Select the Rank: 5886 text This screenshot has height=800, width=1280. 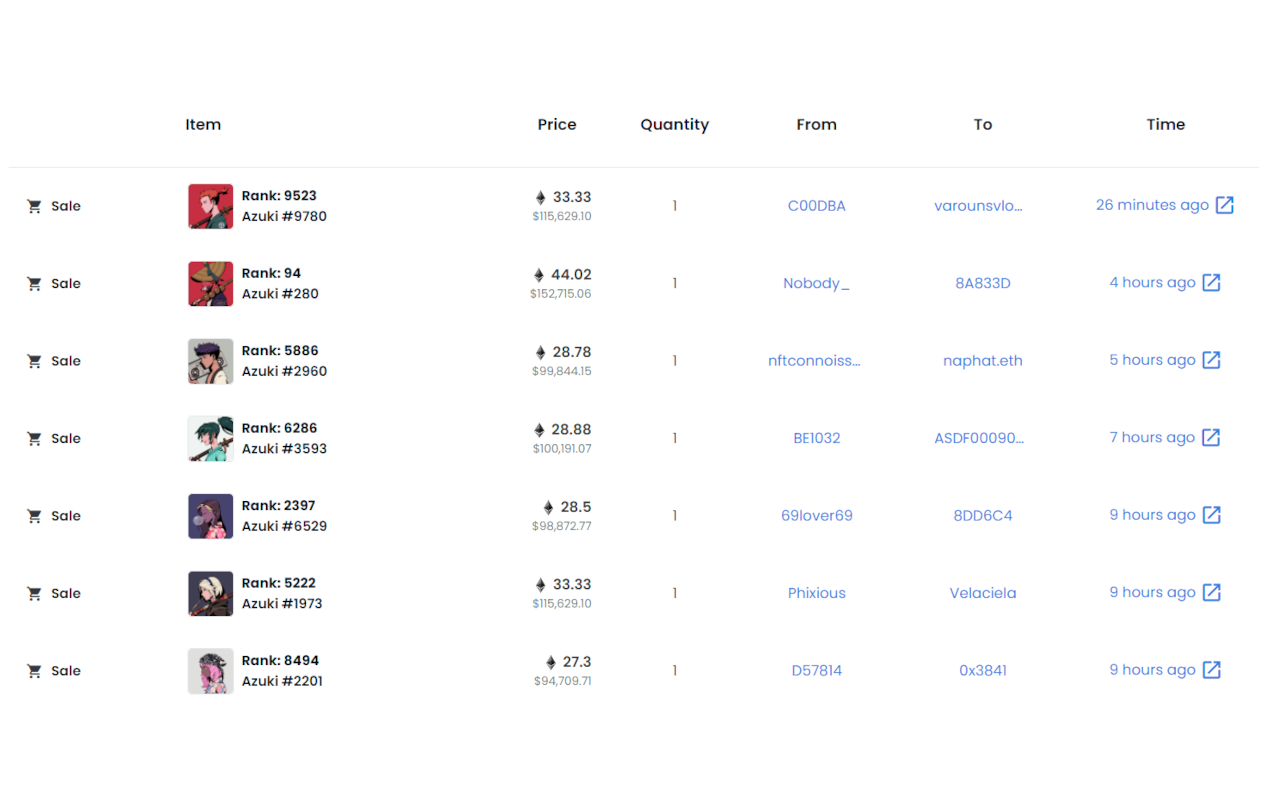(x=280, y=351)
